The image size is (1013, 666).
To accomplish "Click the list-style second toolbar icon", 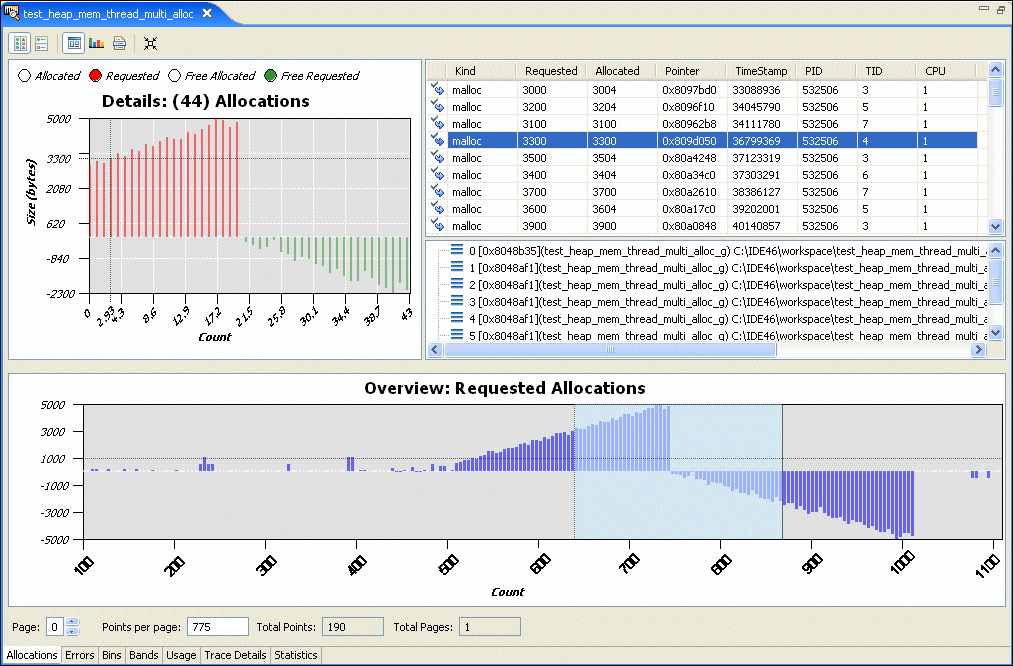I will click(42, 43).
